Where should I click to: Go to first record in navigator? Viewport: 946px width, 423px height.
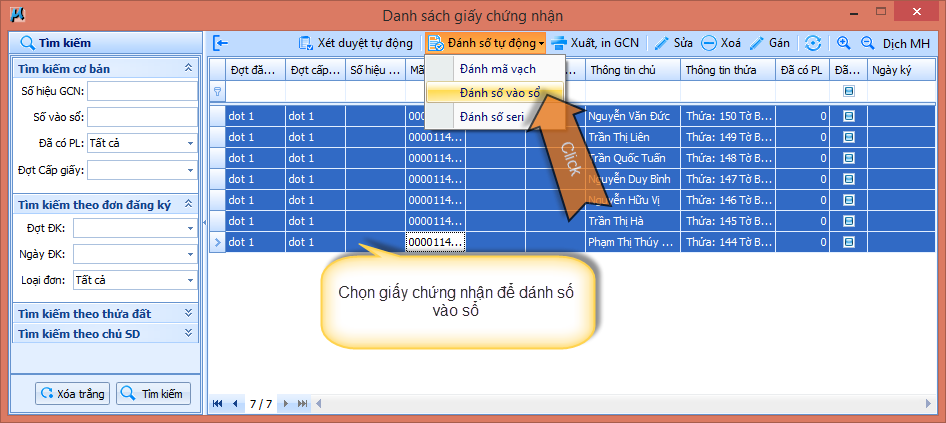219,403
